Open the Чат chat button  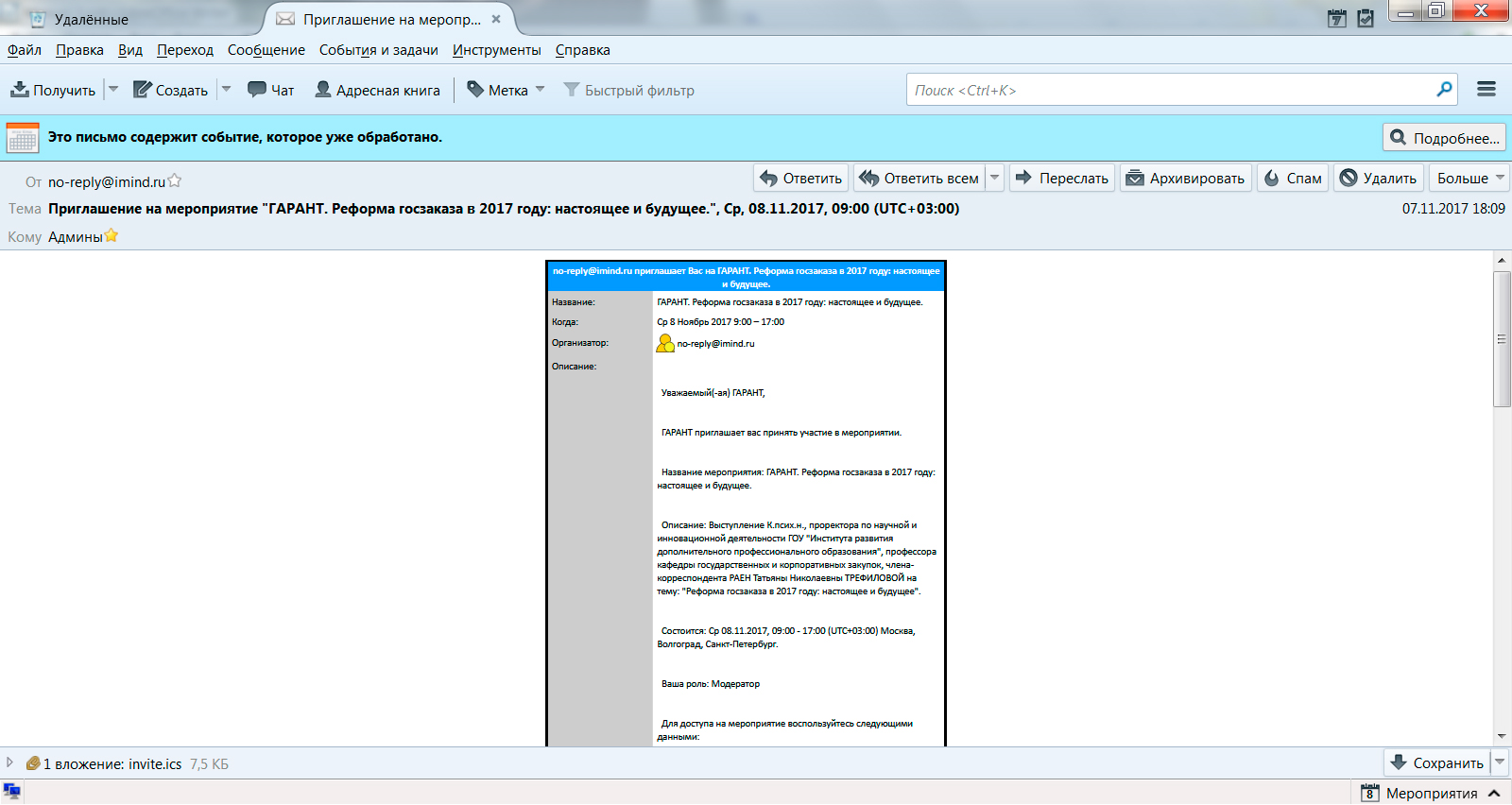point(271,90)
